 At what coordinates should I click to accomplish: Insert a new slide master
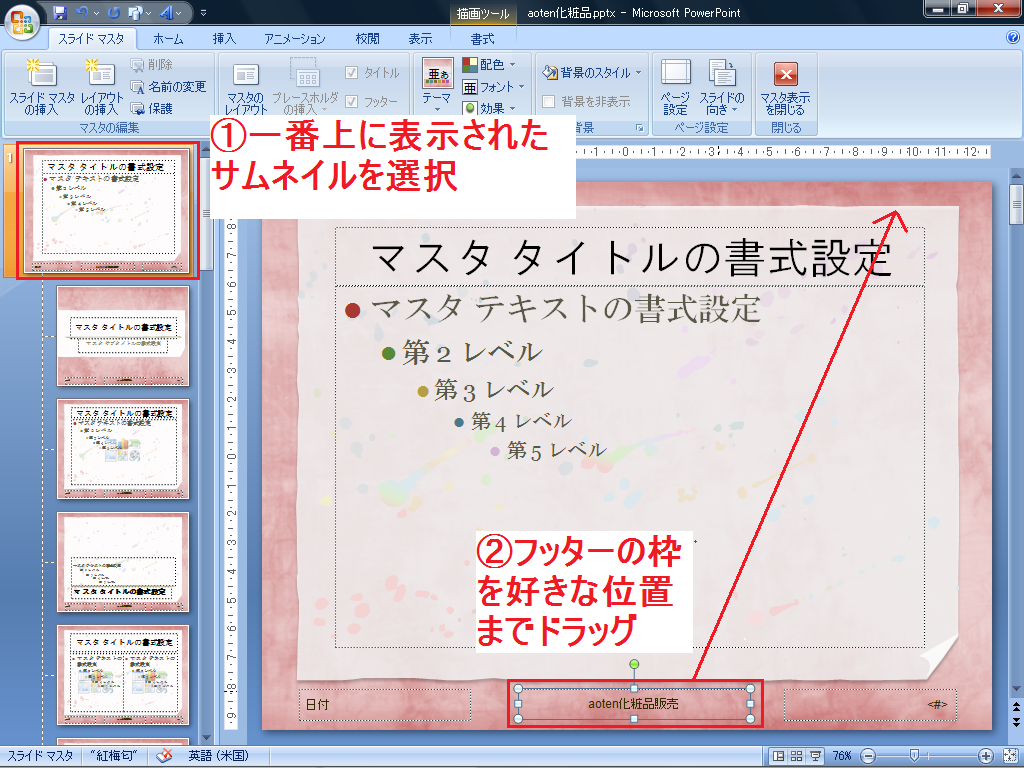coord(42,88)
